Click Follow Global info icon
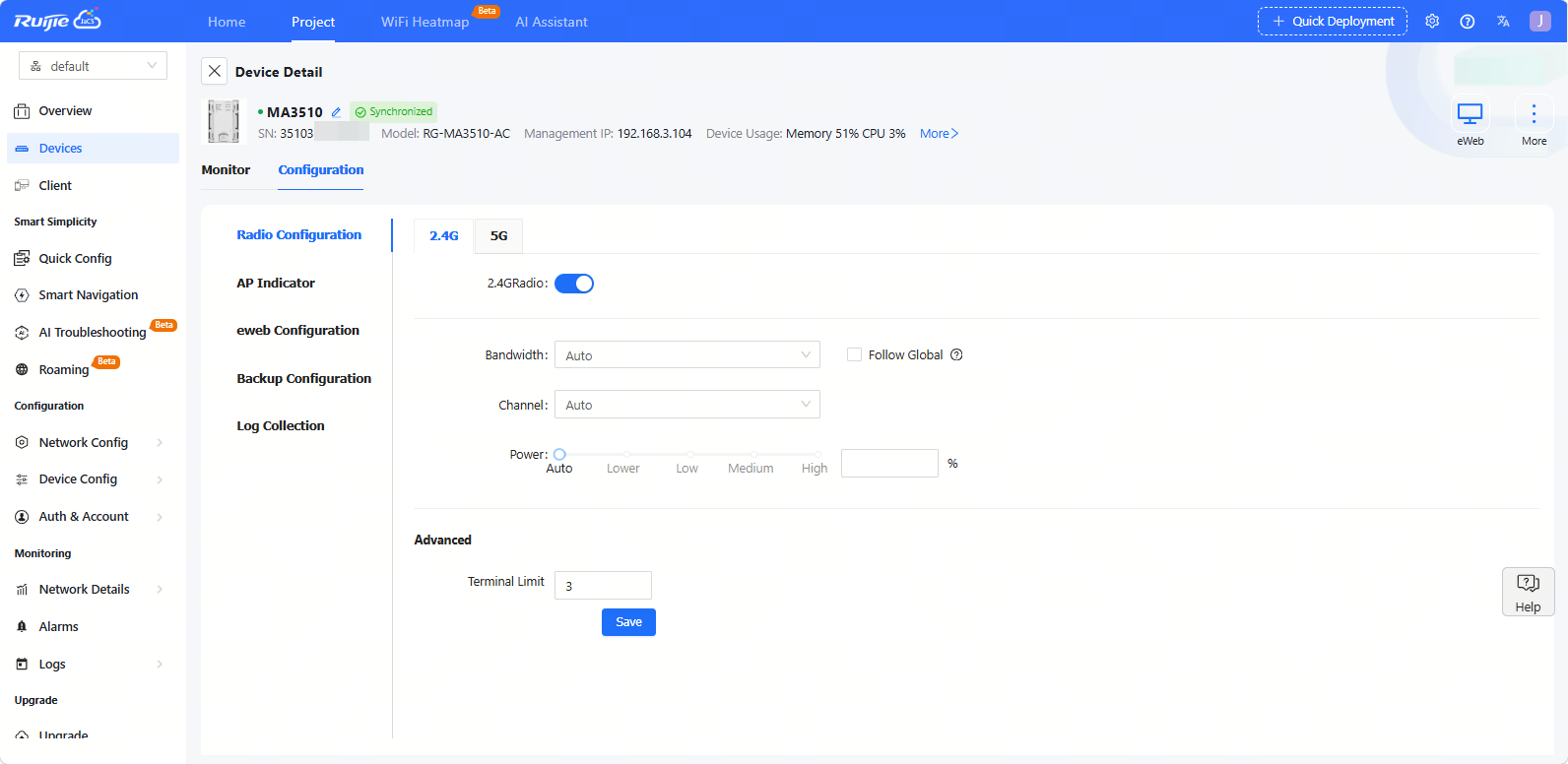The width and height of the screenshot is (1568, 764). [956, 355]
